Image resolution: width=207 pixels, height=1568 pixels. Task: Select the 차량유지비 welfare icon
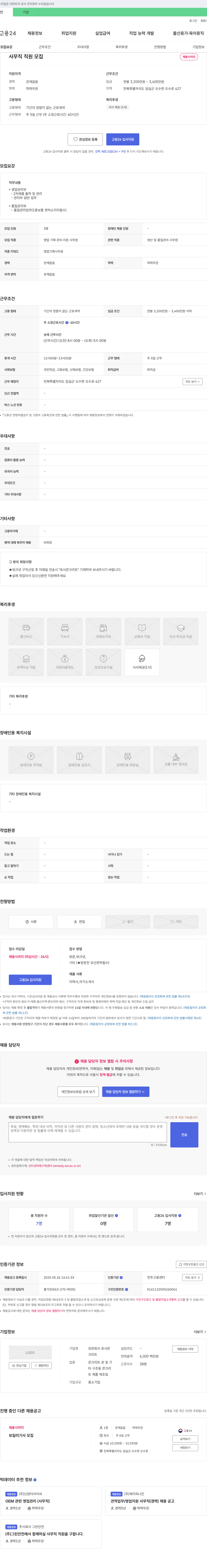[103, 632]
